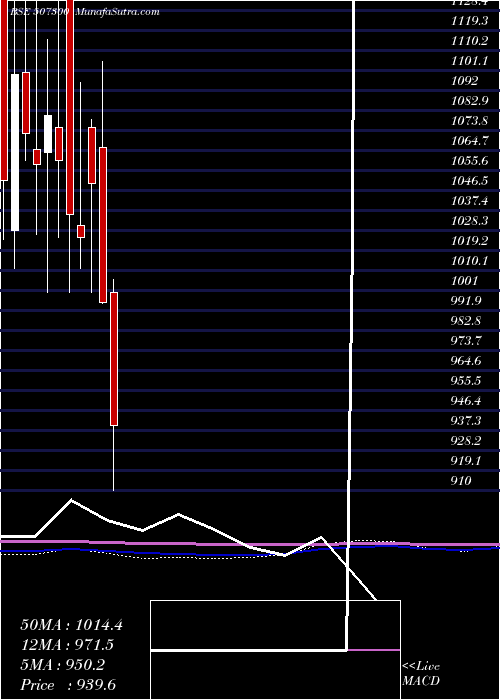Click the price label 955.5

(466, 381)
